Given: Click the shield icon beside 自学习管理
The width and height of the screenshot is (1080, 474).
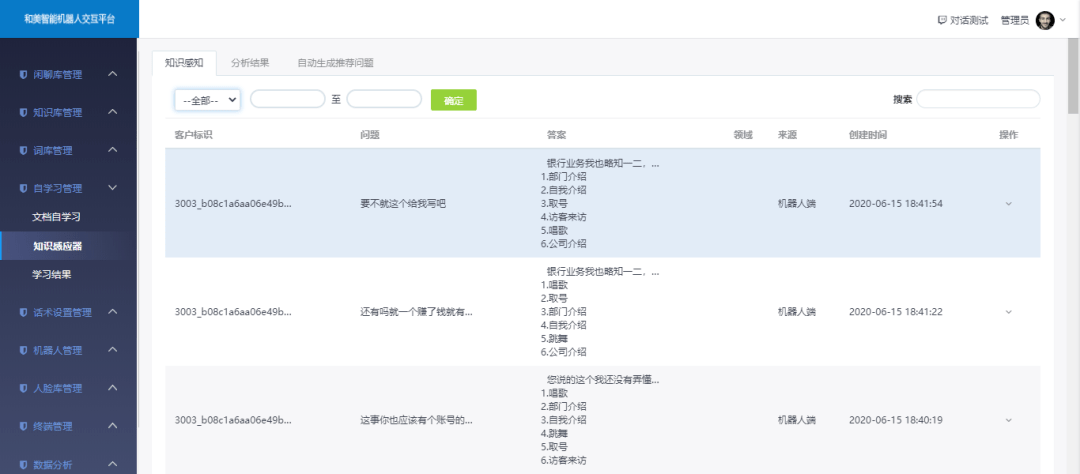Looking at the screenshot, I should pyautogui.click(x=23, y=188).
